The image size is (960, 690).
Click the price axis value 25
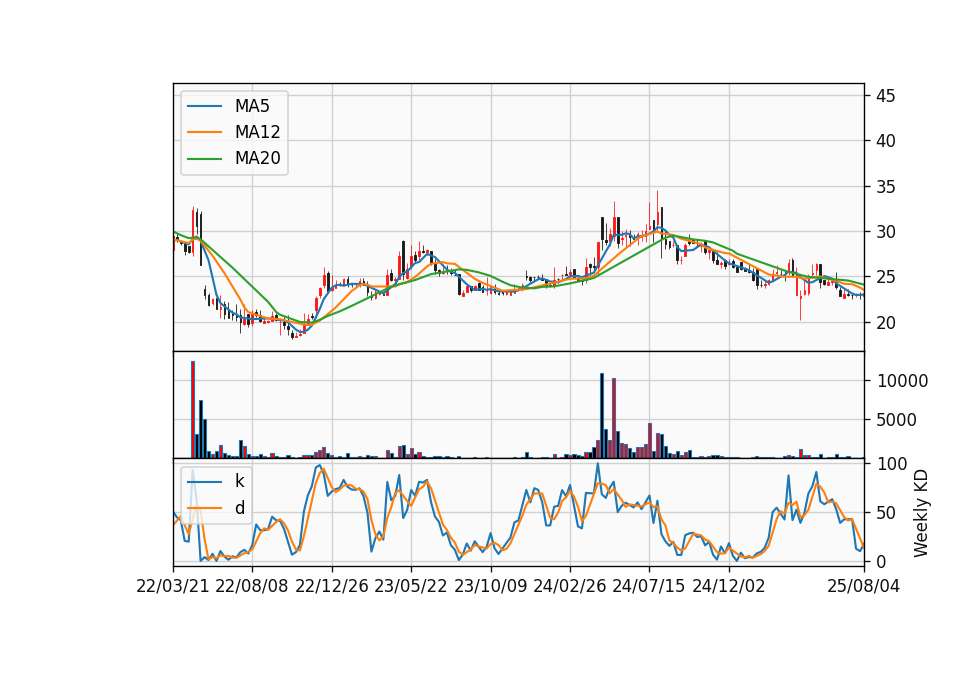coord(885,277)
